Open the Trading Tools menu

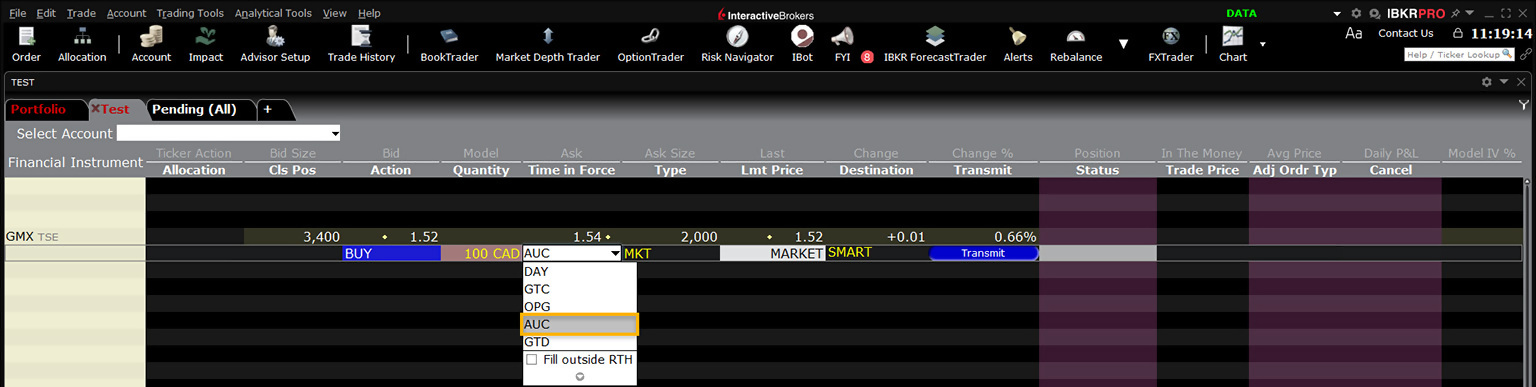(x=190, y=13)
